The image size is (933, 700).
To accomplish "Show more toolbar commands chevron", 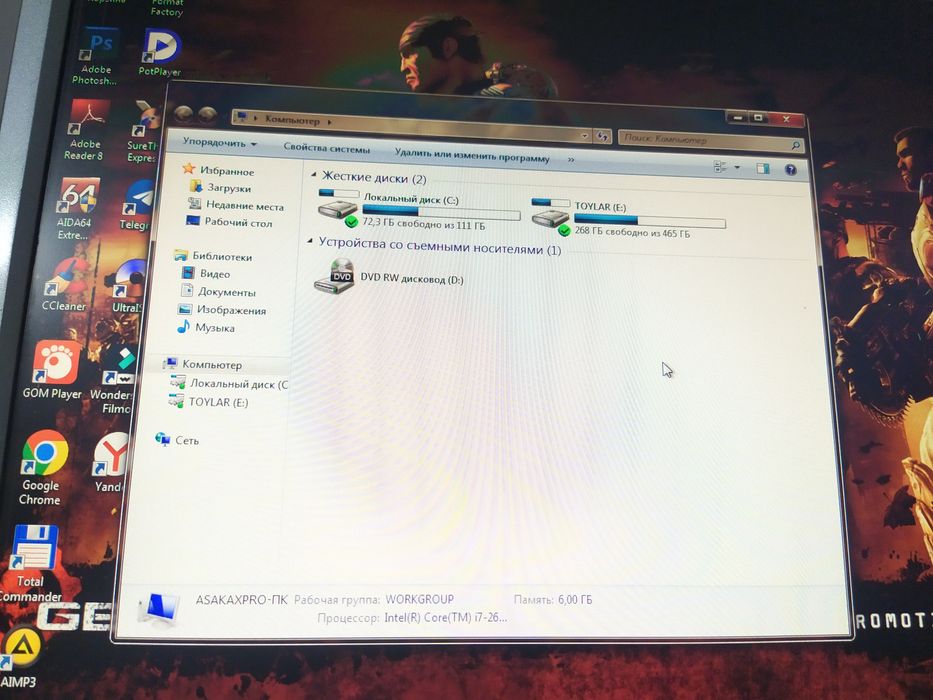I will click(571, 160).
